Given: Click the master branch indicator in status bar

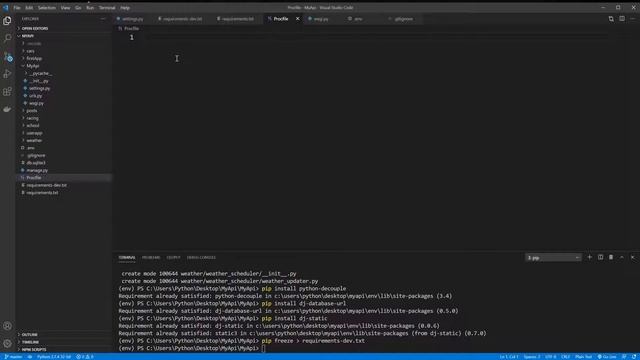Looking at the screenshot, I should tap(13, 357).
